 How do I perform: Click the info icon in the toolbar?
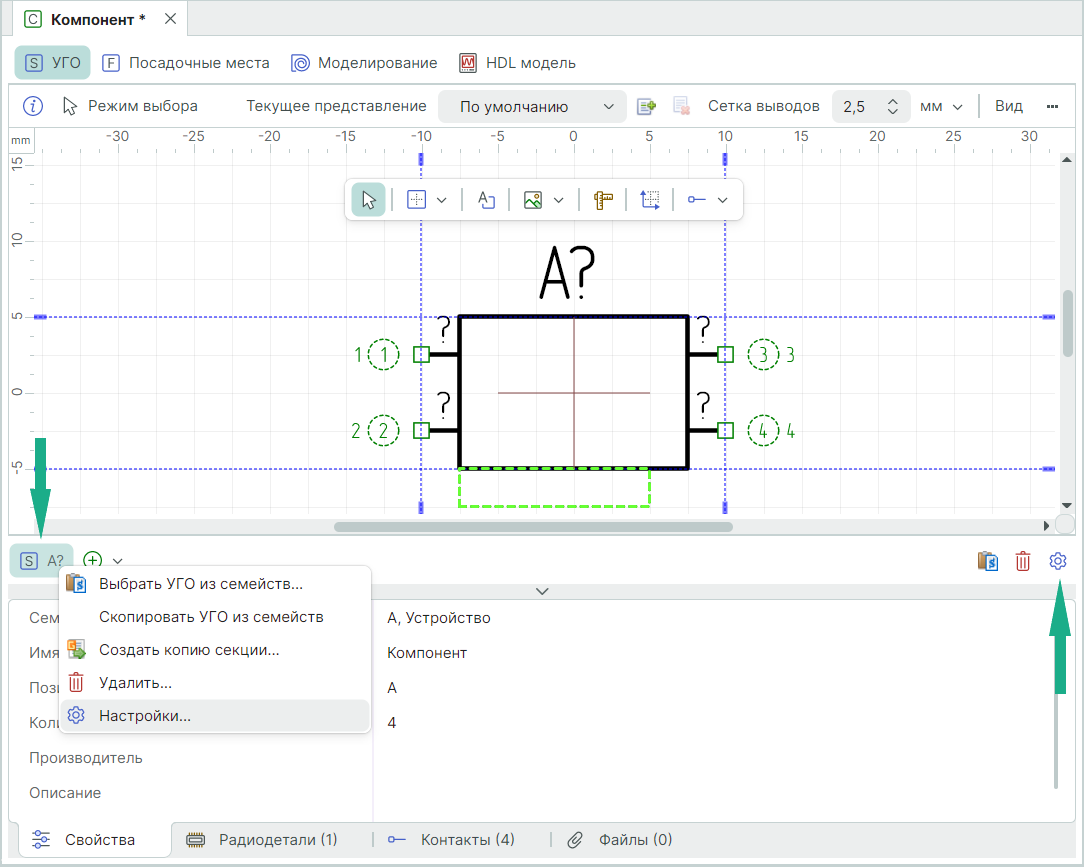tap(33, 106)
